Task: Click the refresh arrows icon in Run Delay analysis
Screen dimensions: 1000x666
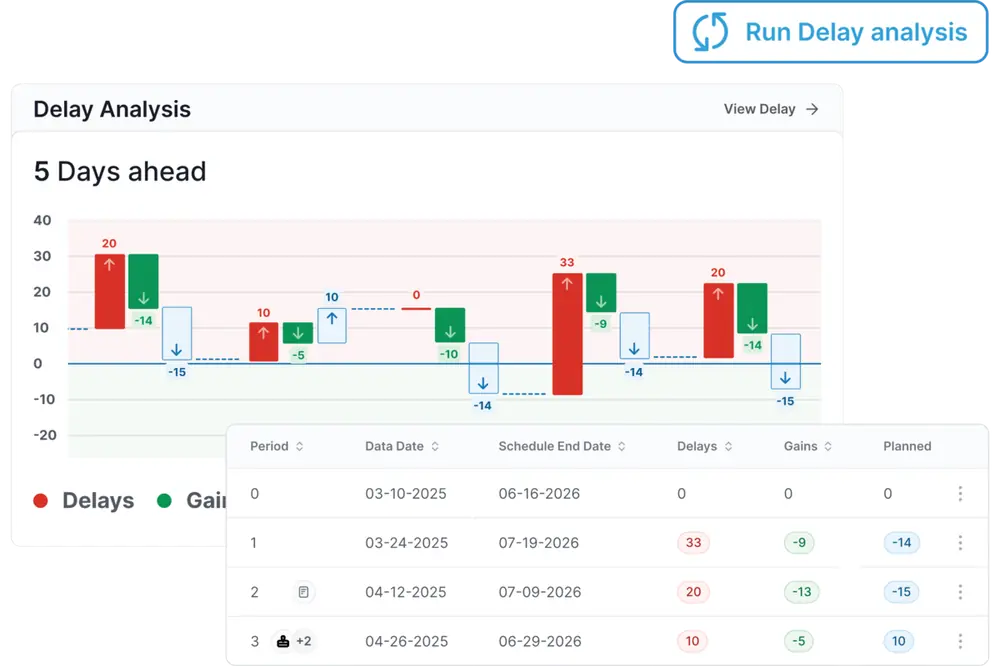Action: (710, 32)
